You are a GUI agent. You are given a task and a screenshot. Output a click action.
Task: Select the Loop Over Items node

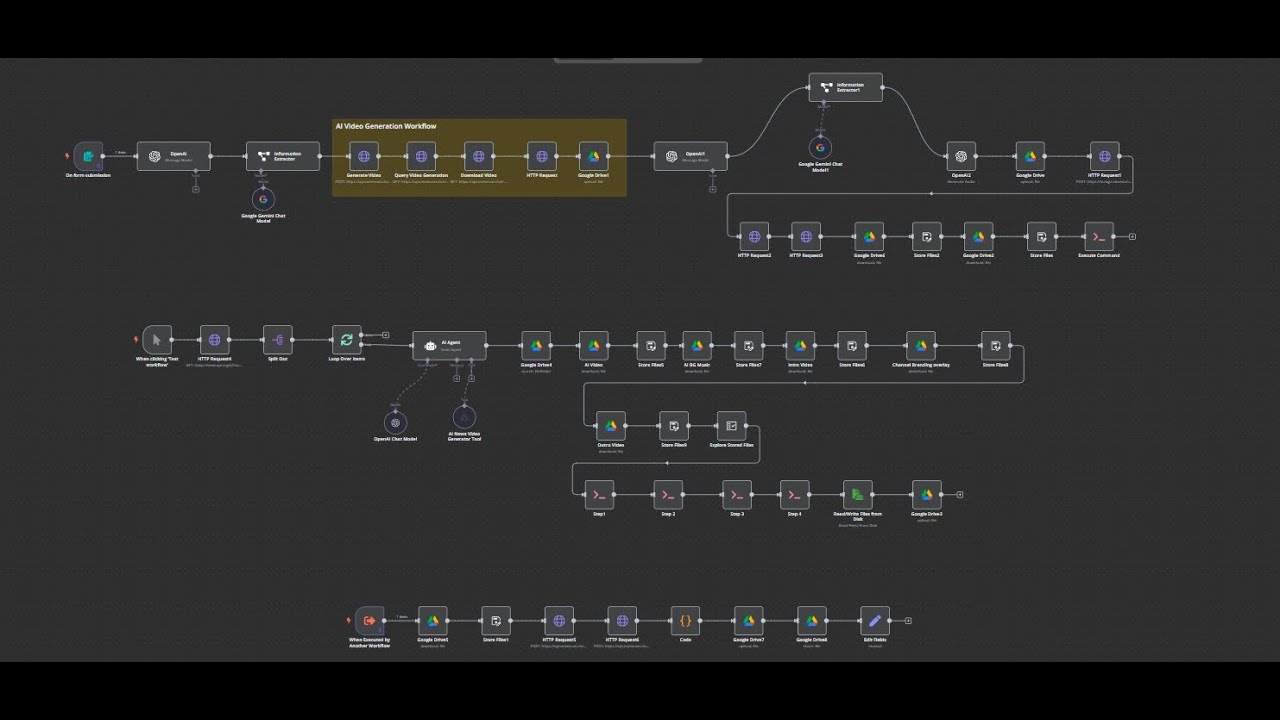pyautogui.click(x=347, y=340)
